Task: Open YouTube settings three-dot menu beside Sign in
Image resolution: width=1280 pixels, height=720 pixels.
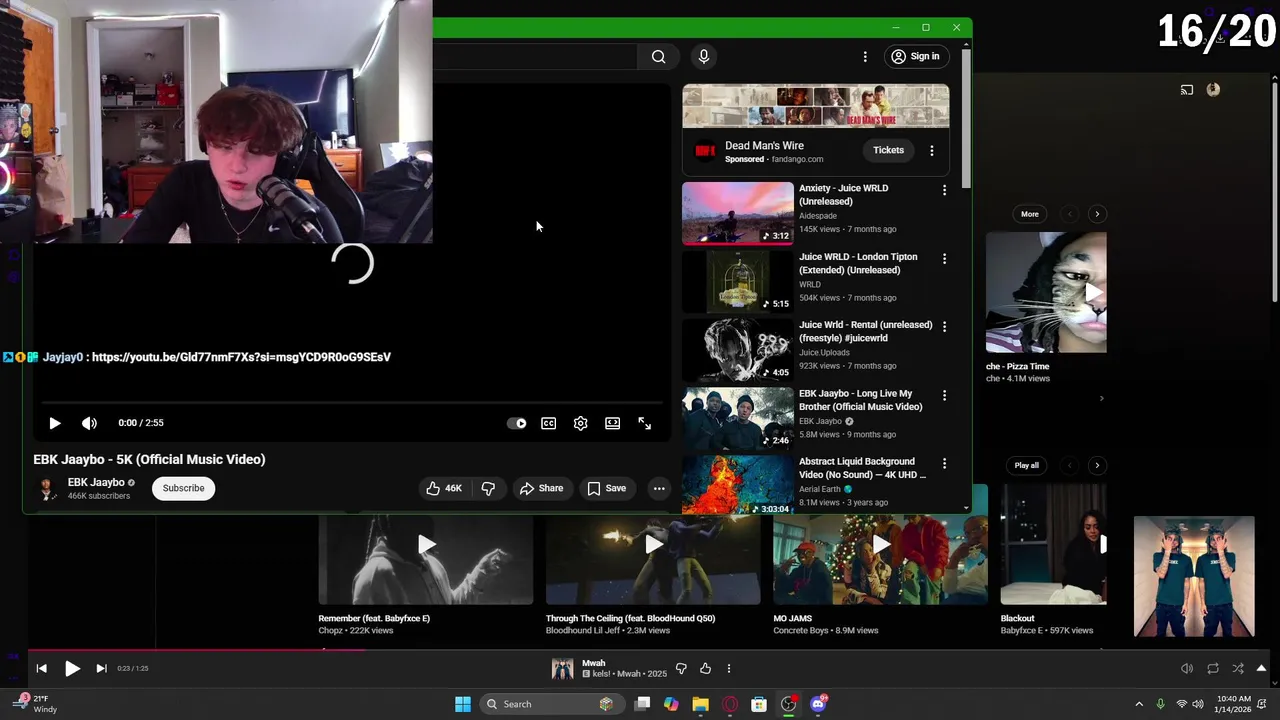Action: [x=865, y=57]
